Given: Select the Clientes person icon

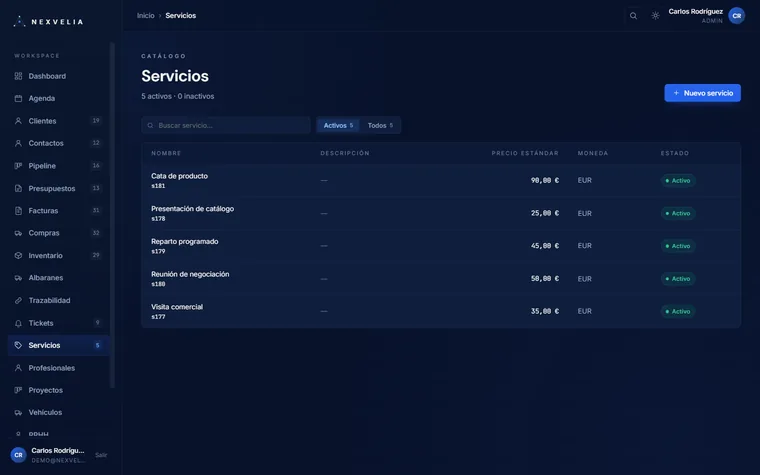Looking at the screenshot, I should (x=18, y=121).
